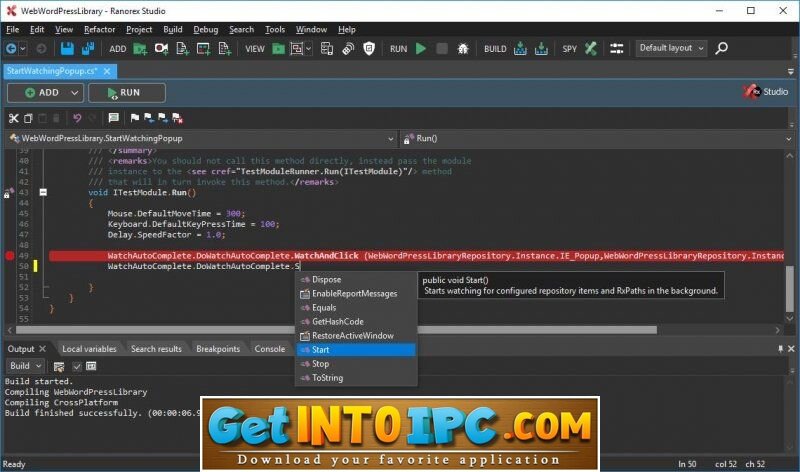Open the Window menu
The image size is (800, 472).
[311, 29]
